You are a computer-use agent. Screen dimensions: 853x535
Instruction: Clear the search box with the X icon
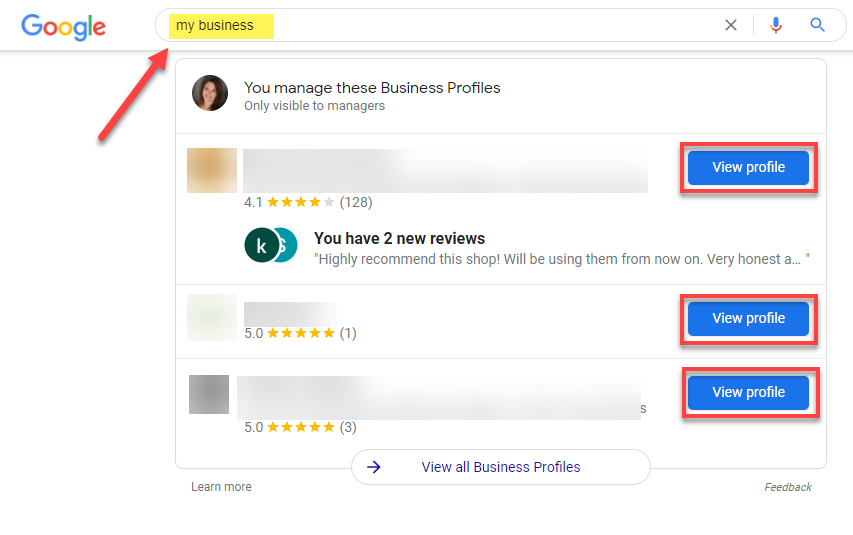click(x=731, y=25)
